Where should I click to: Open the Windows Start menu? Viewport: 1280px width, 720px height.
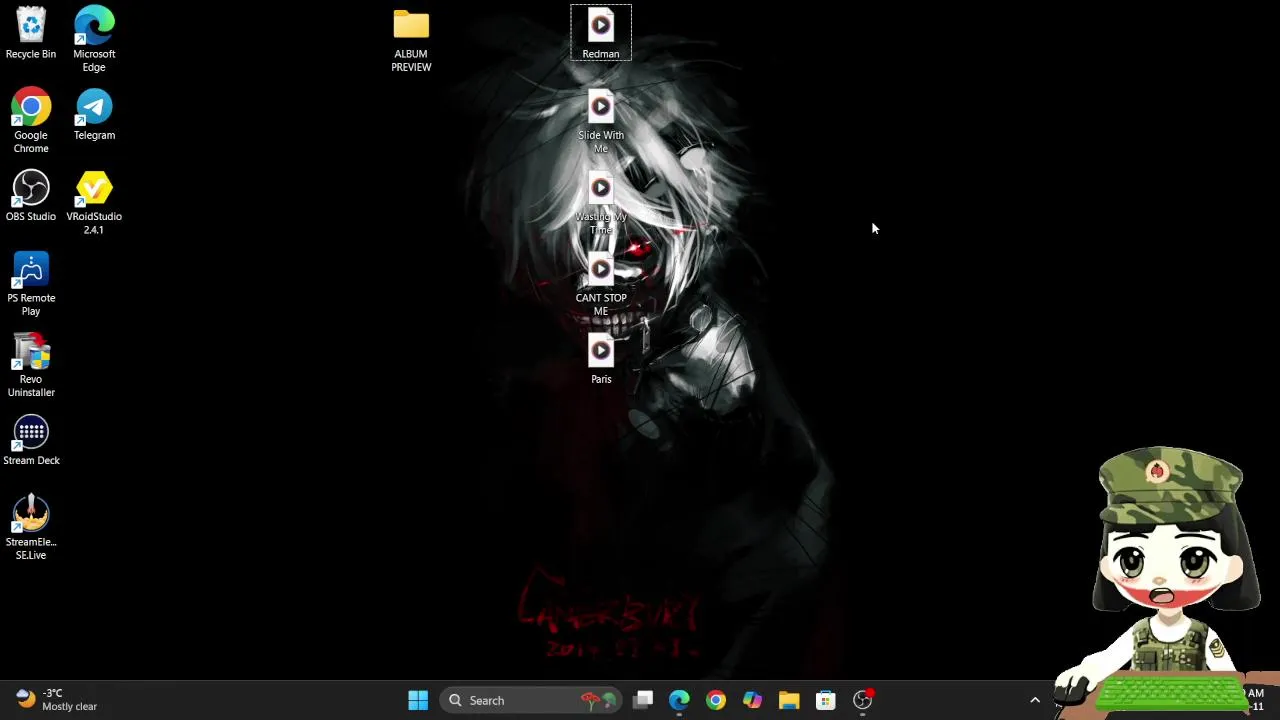418,700
